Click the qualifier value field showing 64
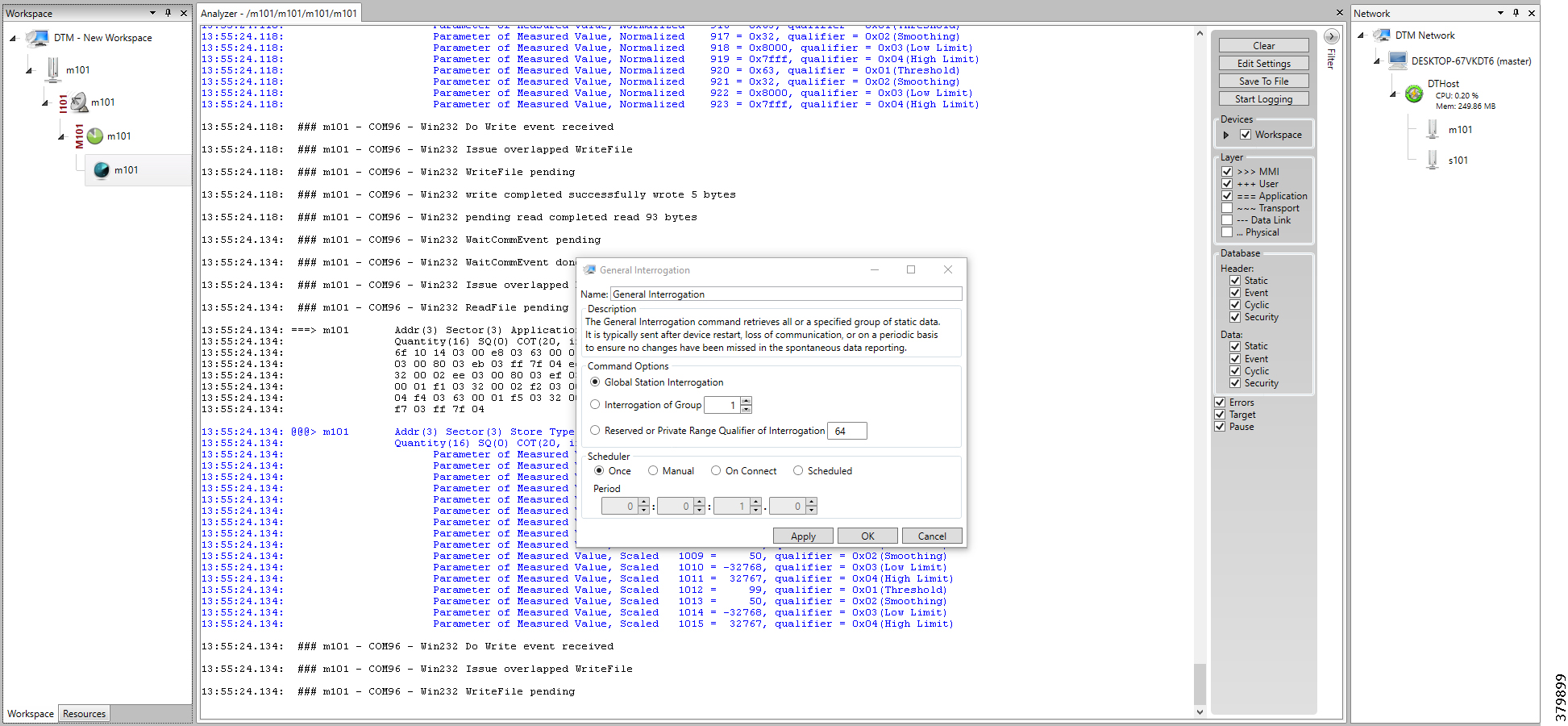This screenshot has width=1568, height=726. coord(847,431)
